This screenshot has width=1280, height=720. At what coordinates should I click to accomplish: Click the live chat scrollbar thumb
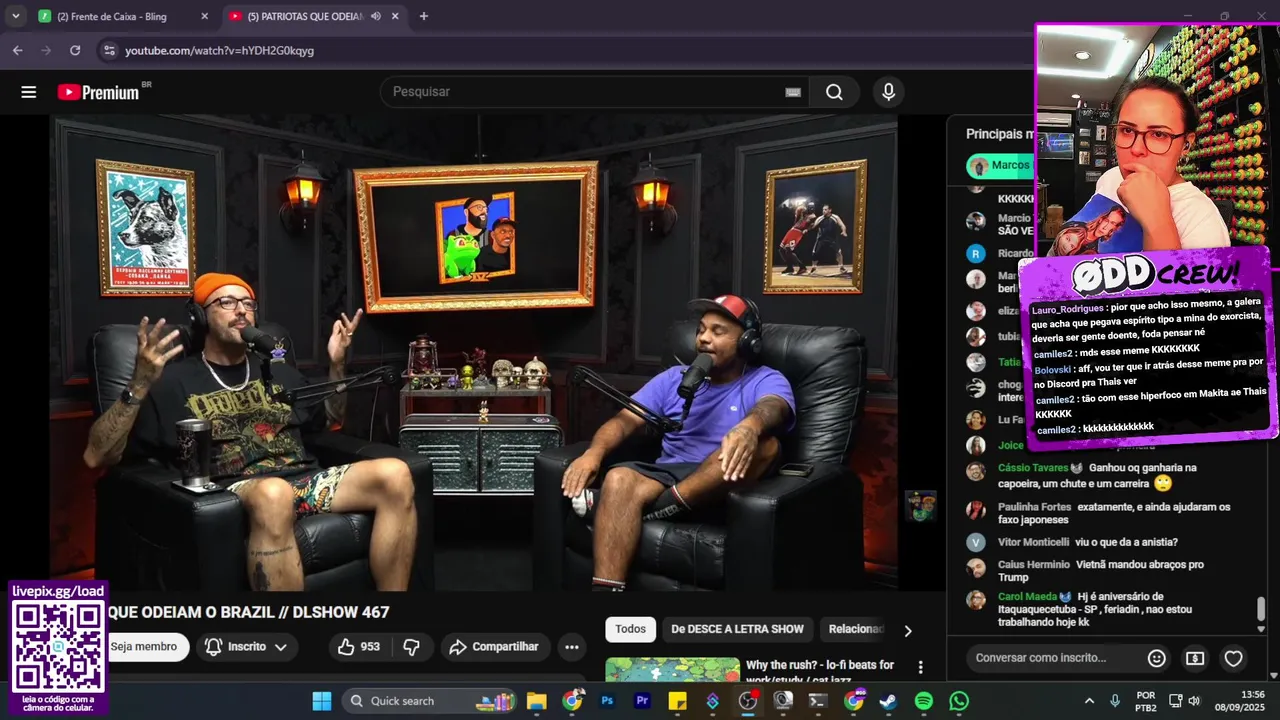[1261, 608]
